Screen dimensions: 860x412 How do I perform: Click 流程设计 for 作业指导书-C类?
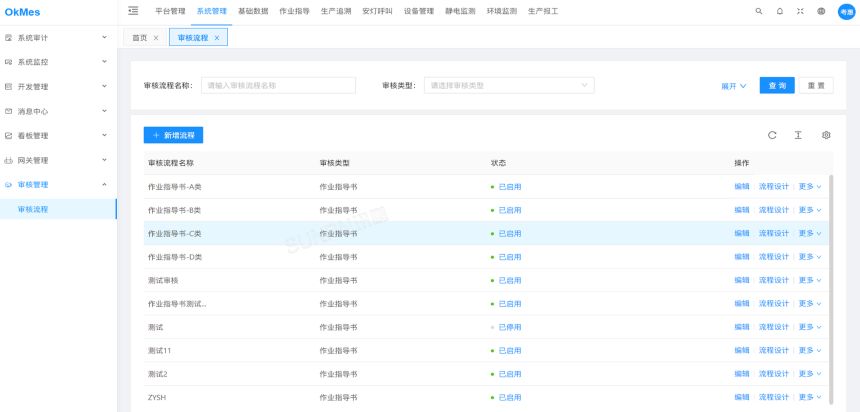(773, 234)
